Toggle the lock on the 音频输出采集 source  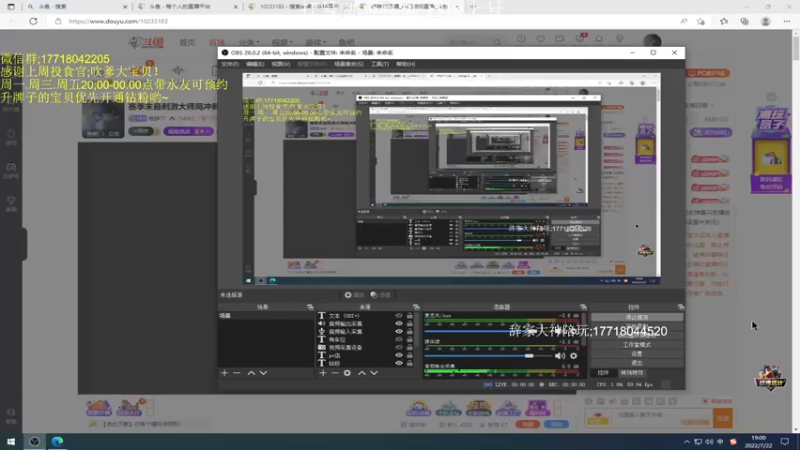pos(410,323)
